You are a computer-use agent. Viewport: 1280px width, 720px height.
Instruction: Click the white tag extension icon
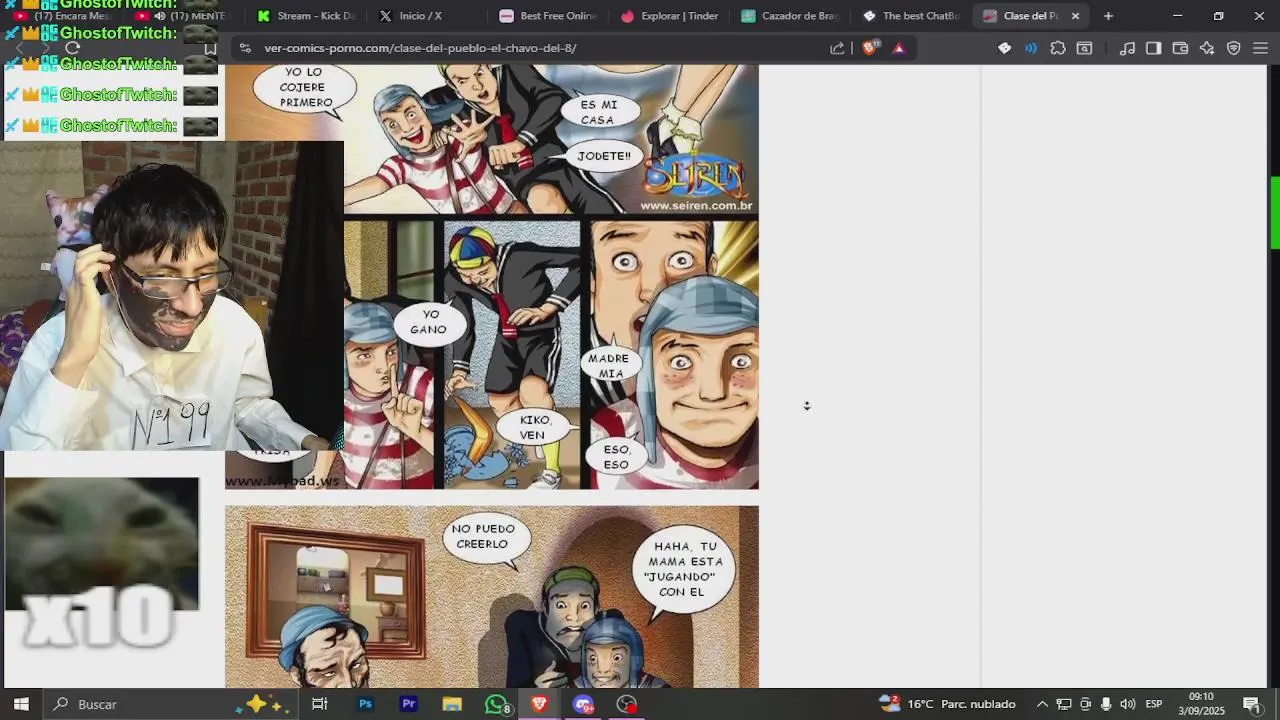(x=1005, y=48)
